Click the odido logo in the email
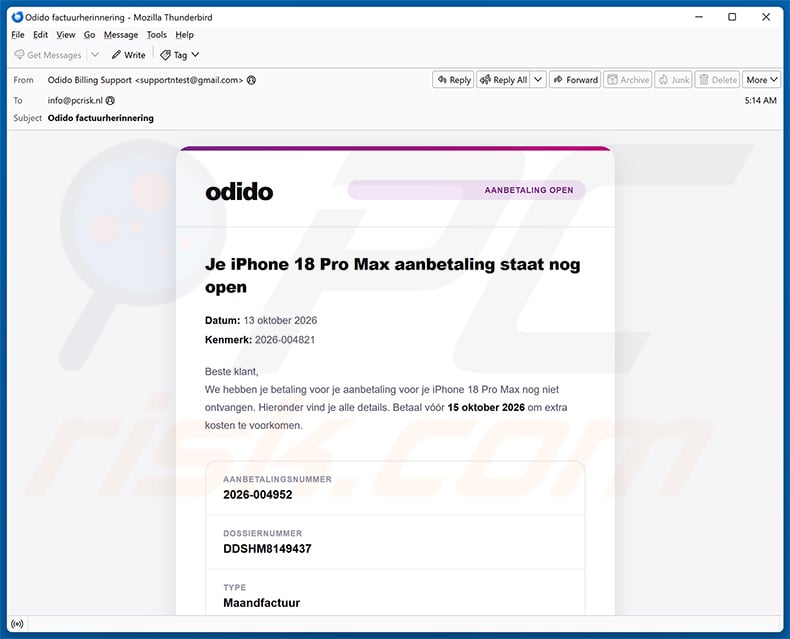 point(239,191)
